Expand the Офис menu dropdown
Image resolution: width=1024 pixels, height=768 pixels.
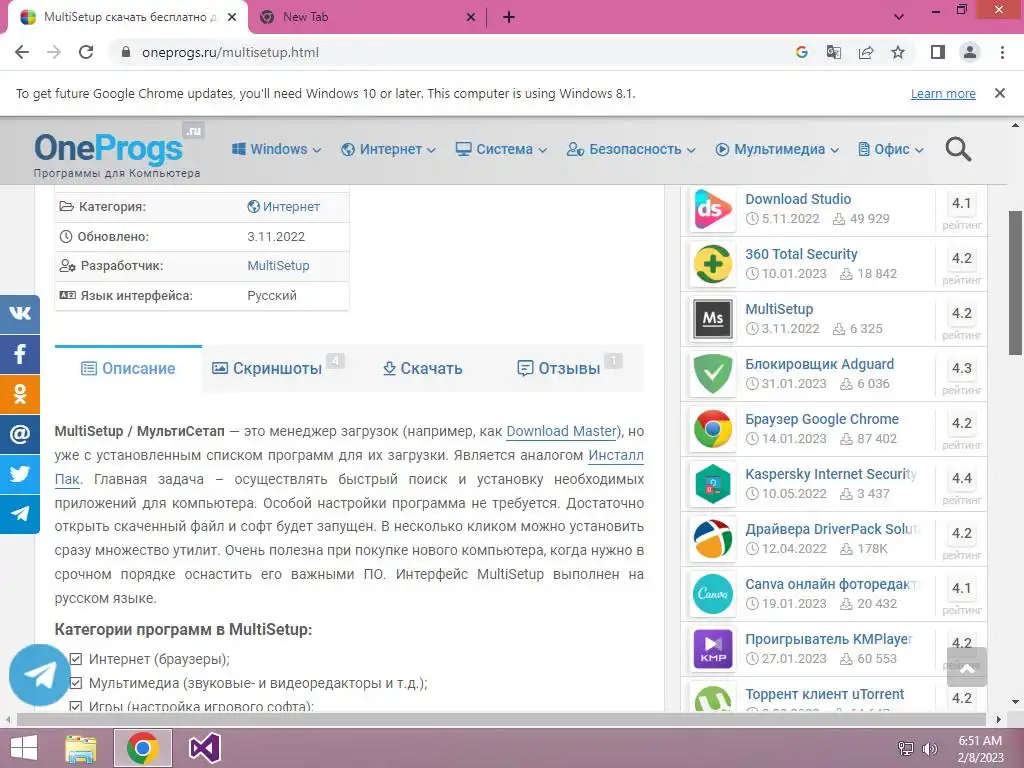(891, 149)
